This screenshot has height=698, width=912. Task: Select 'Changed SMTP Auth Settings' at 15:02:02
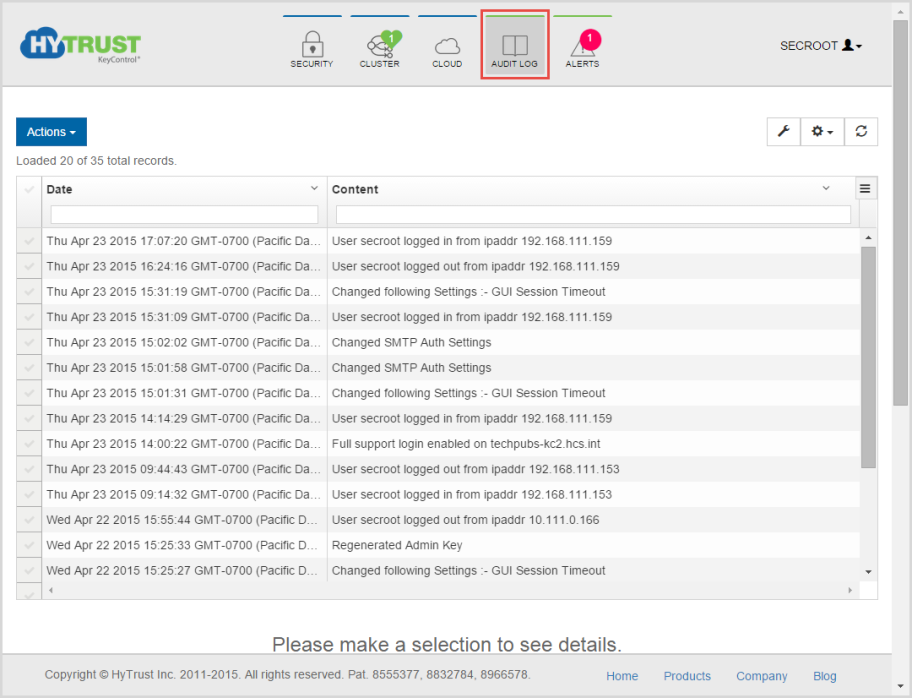411,343
